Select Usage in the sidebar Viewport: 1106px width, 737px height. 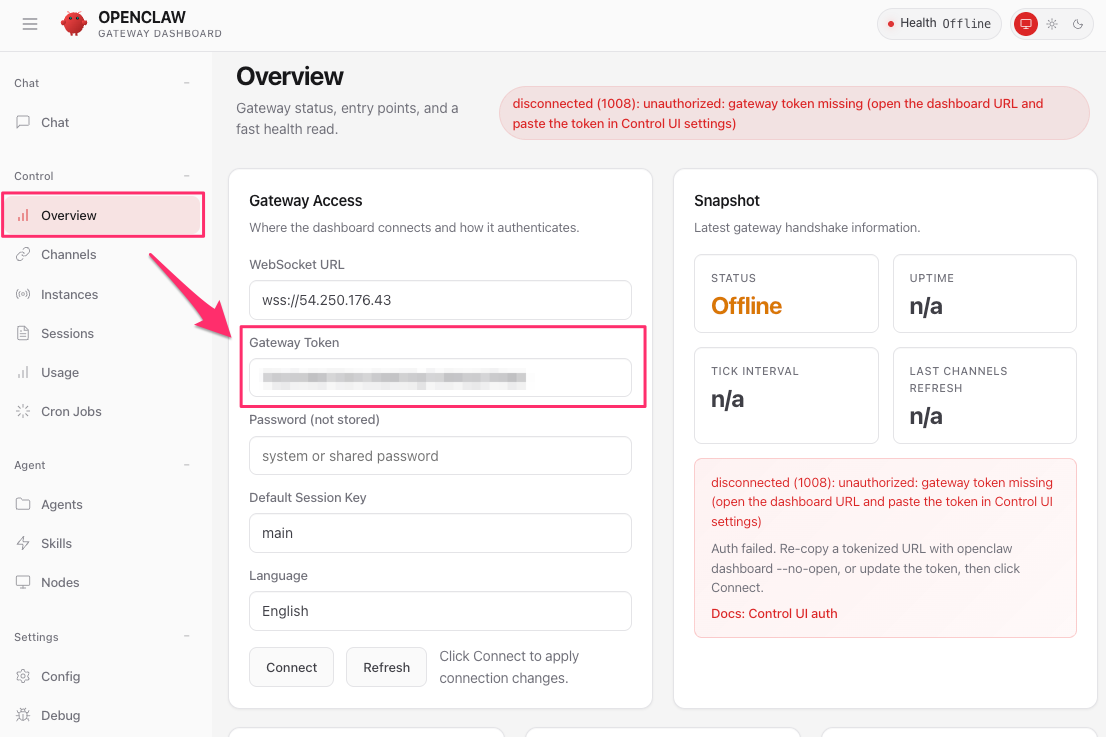(60, 372)
